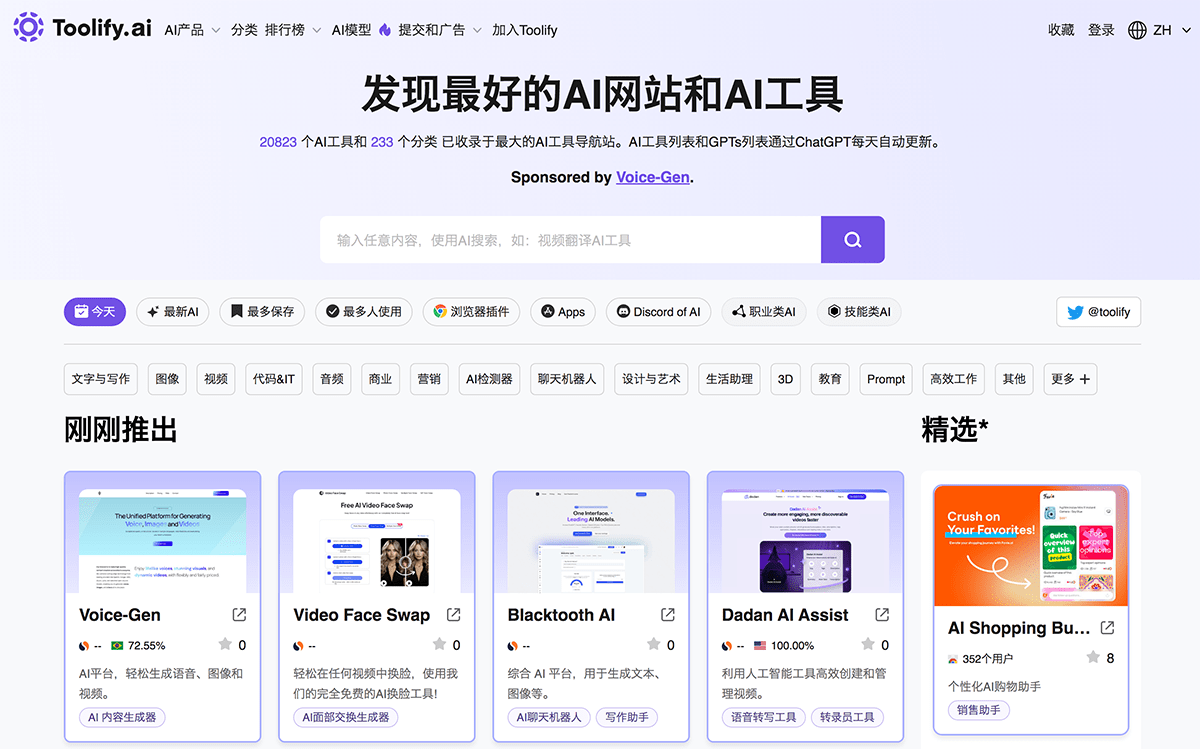
Task: Click the Toolify.ai logo icon
Action: click(x=28, y=27)
